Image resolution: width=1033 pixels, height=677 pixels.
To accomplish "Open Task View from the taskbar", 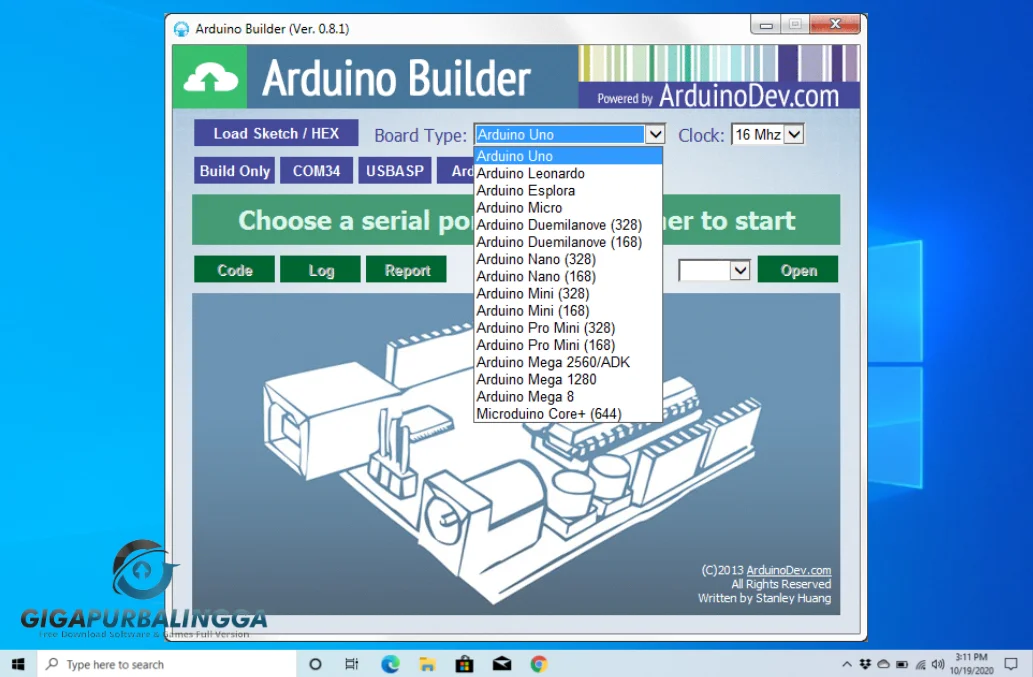I will click(352, 664).
